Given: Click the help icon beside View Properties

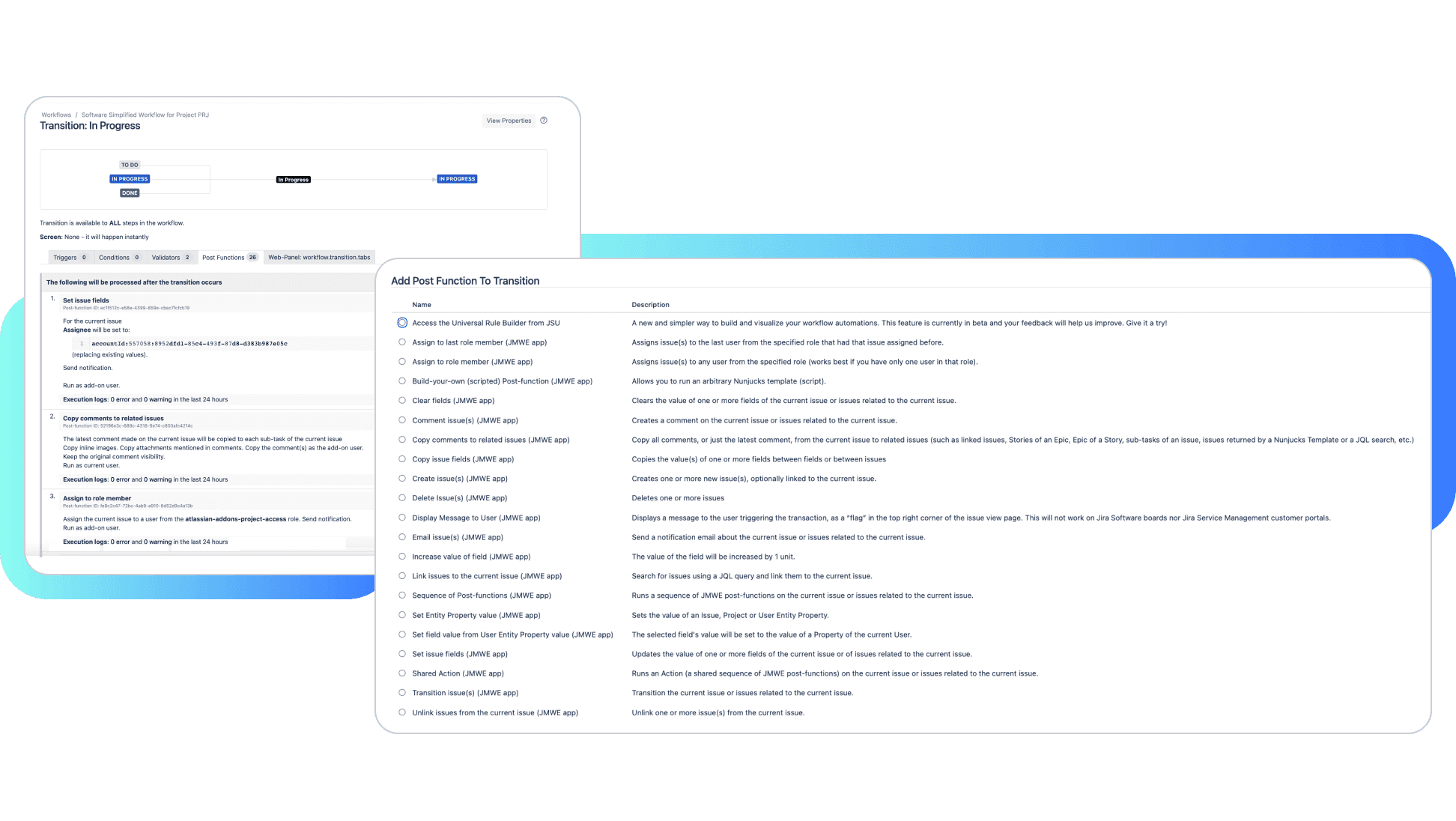Looking at the screenshot, I should 544,121.
